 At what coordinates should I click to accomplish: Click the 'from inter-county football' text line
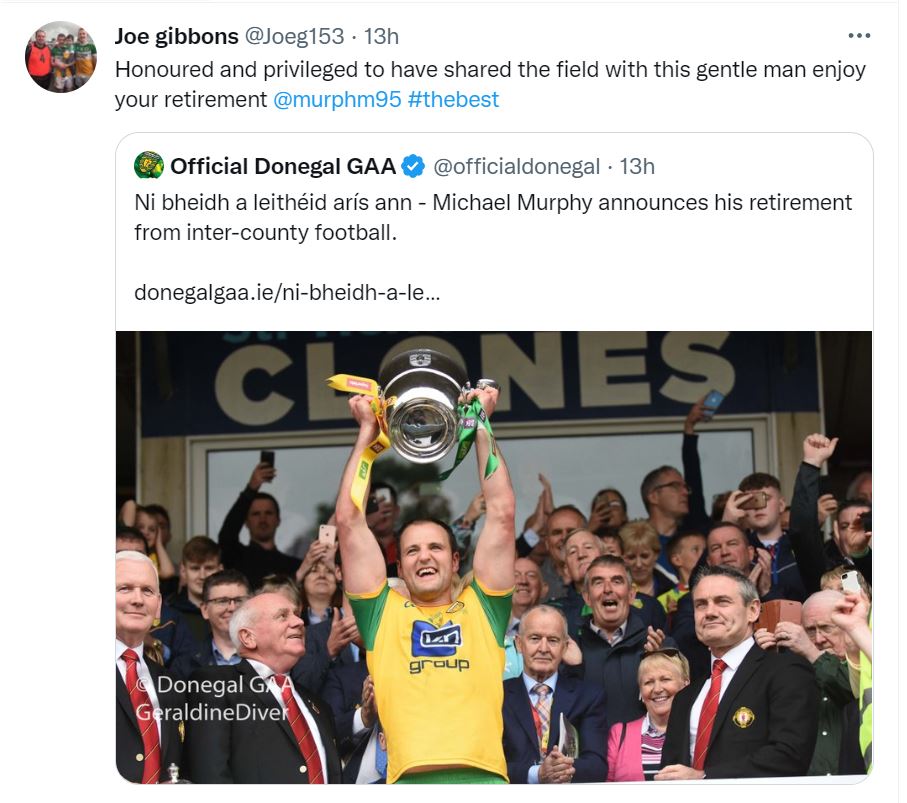click(x=266, y=233)
